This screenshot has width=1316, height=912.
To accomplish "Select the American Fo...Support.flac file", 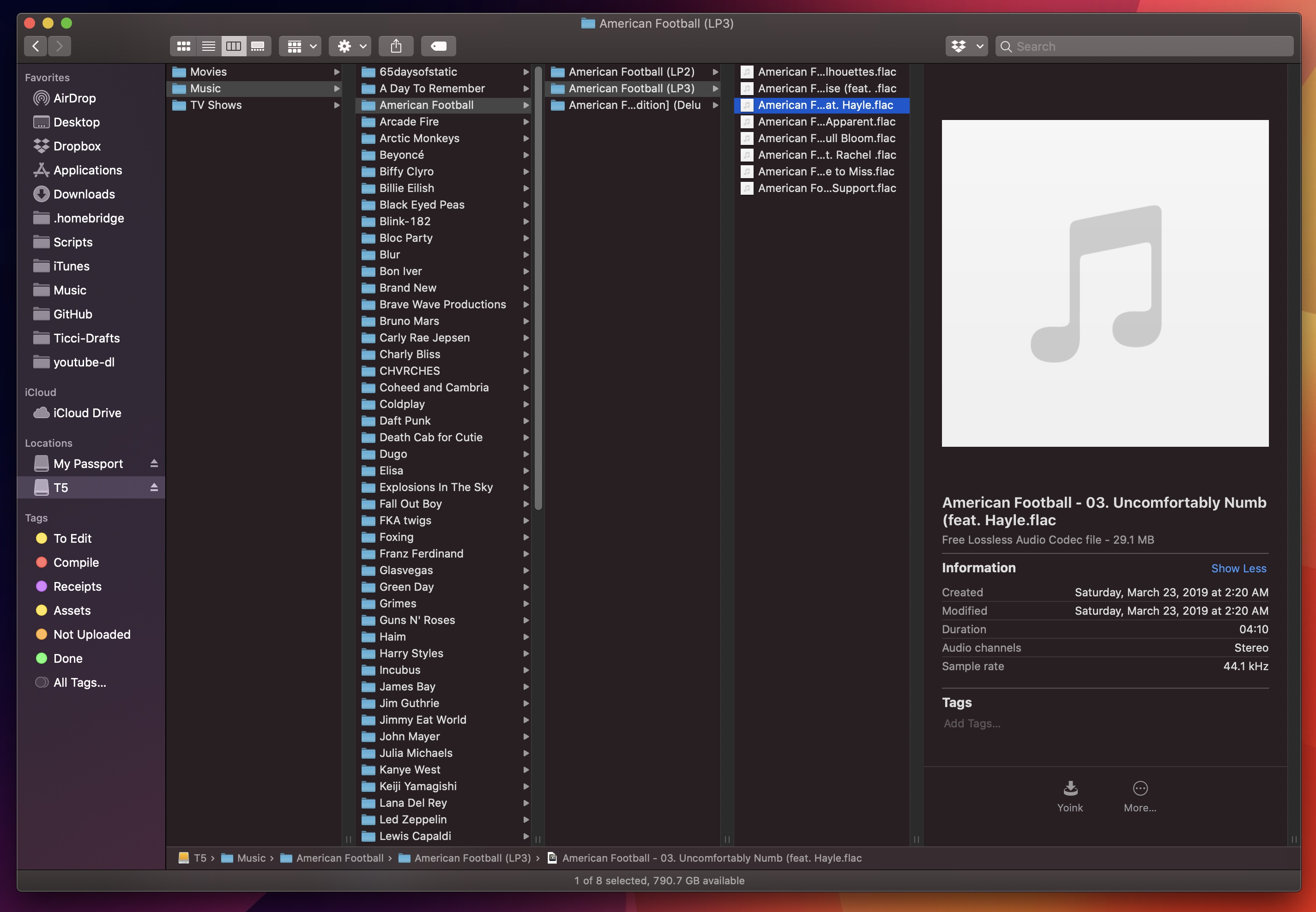I will pyautogui.click(x=822, y=189).
